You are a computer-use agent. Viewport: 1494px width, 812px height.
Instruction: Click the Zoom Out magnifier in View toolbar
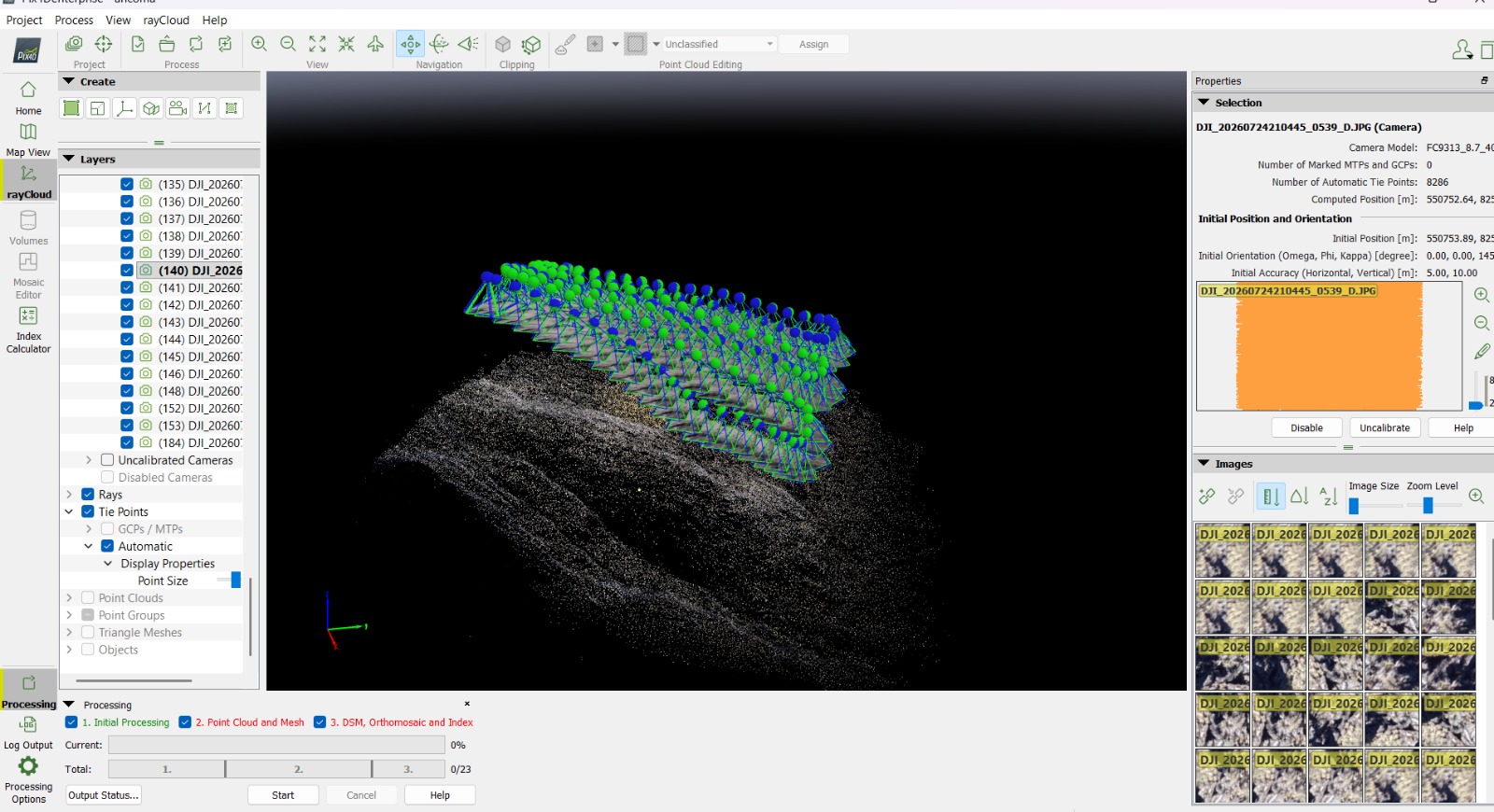(x=289, y=44)
